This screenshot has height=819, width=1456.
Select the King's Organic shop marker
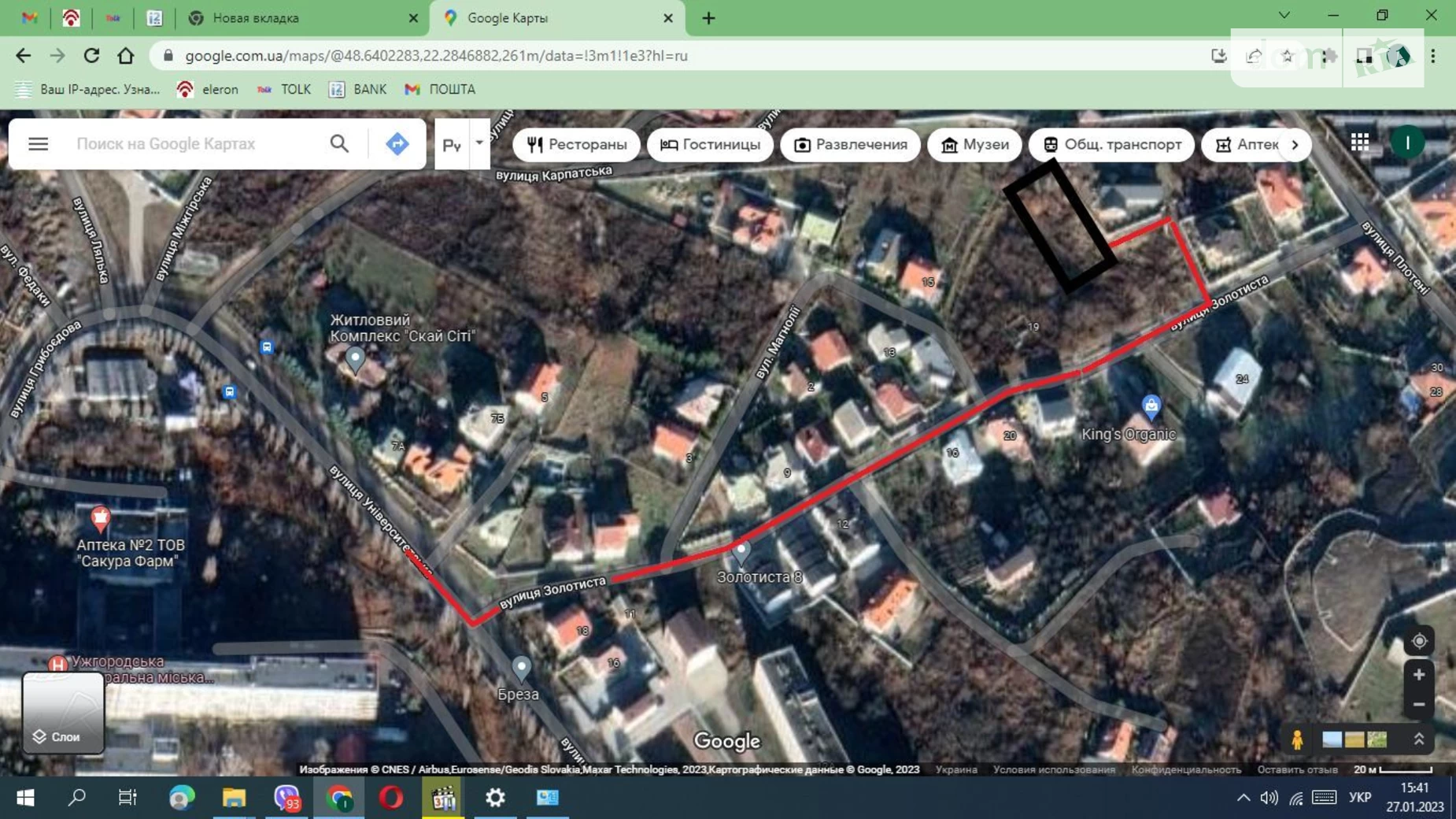1151,406
